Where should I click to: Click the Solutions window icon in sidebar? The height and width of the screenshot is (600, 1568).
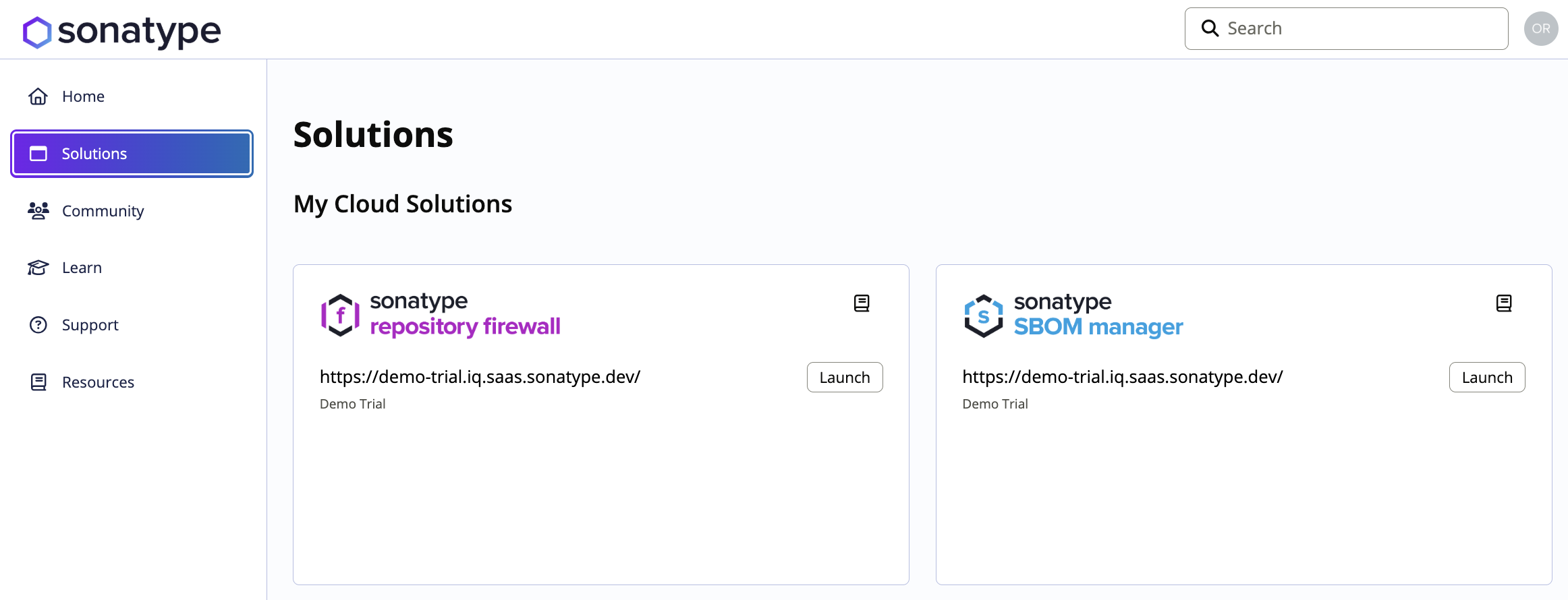pos(38,154)
